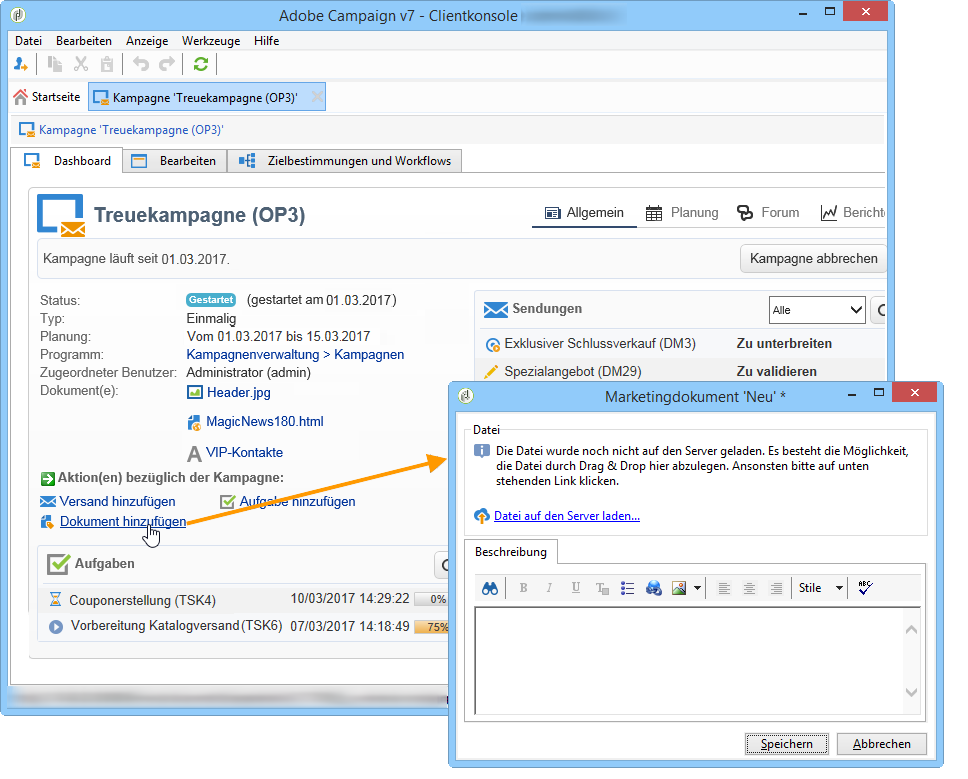Select the Spezialangebot (DM29) delivery

tap(573, 372)
